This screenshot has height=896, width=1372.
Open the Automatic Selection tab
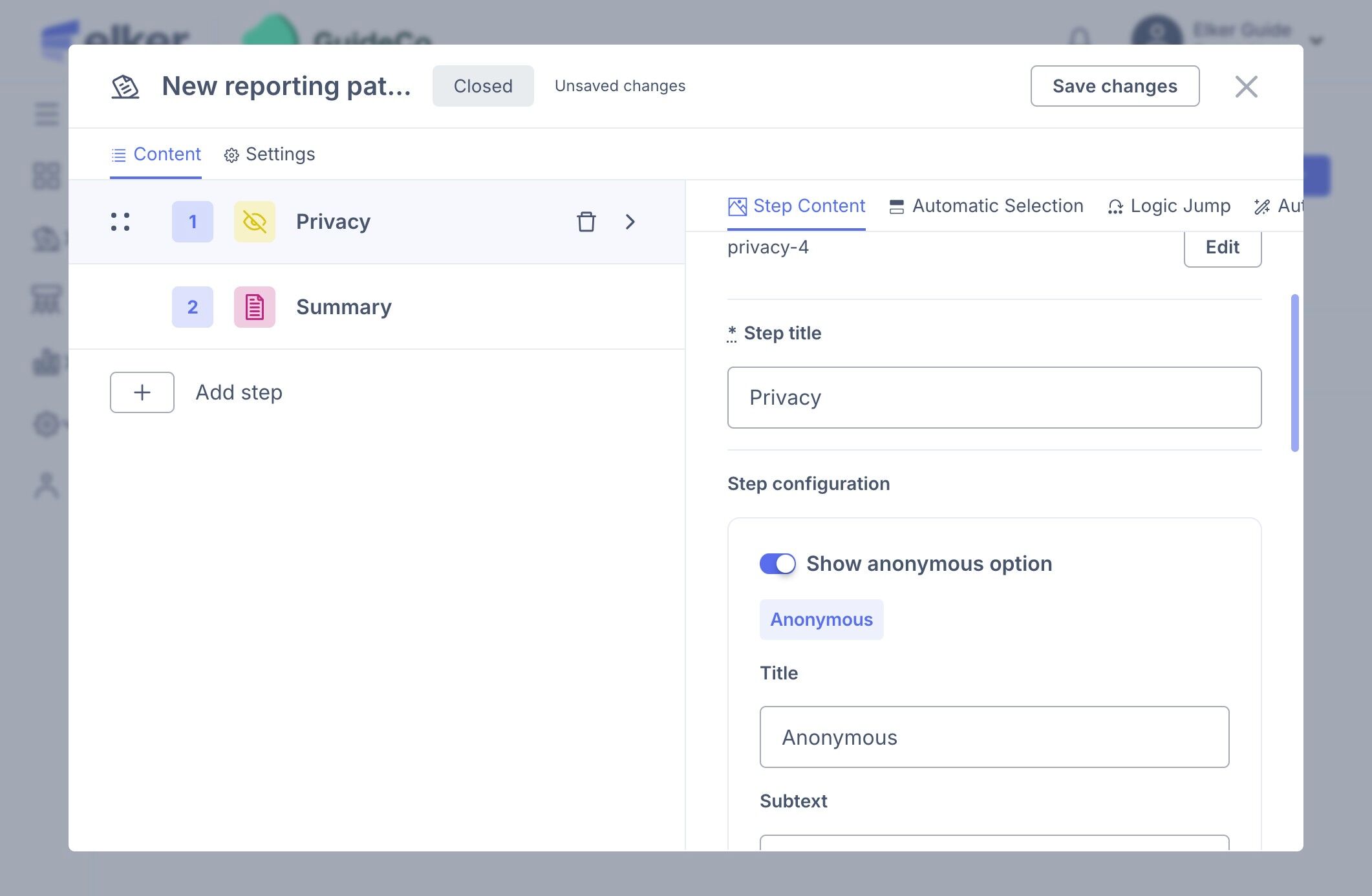pyautogui.click(x=986, y=206)
